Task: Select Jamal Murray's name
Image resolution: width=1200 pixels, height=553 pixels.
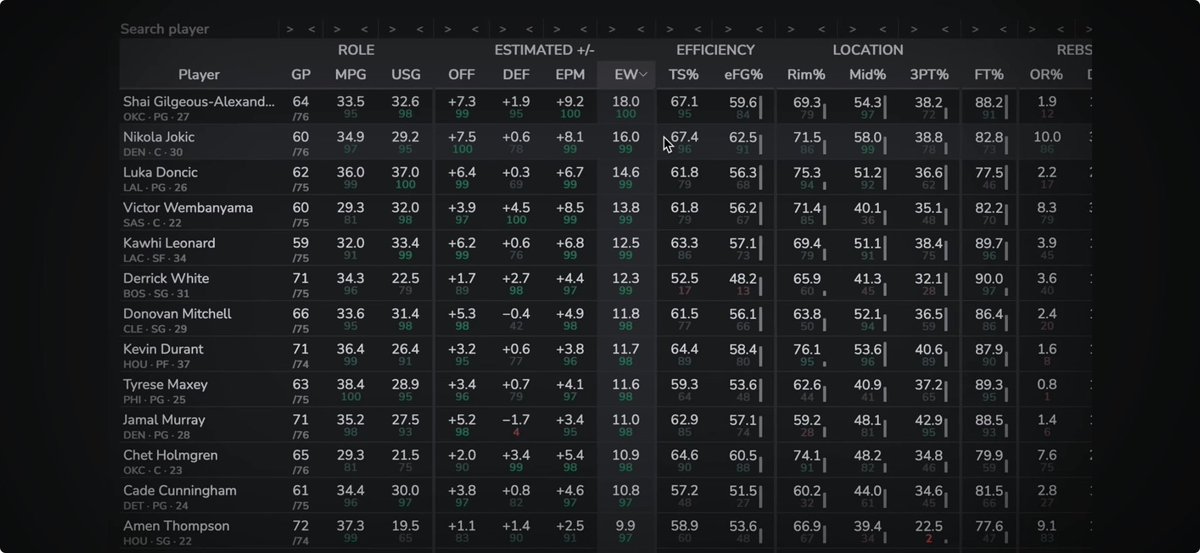Action: pyautogui.click(x=164, y=420)
